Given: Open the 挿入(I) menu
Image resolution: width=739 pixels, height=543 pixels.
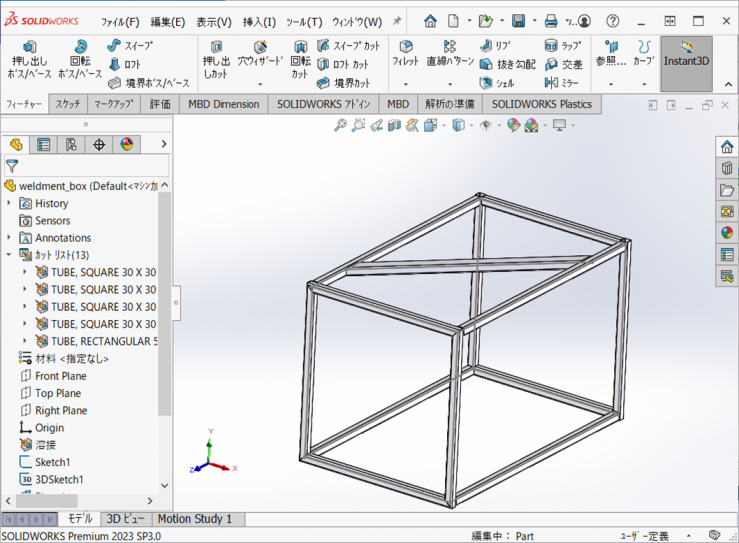Looking at the screenshot, I should click(259, 22).
